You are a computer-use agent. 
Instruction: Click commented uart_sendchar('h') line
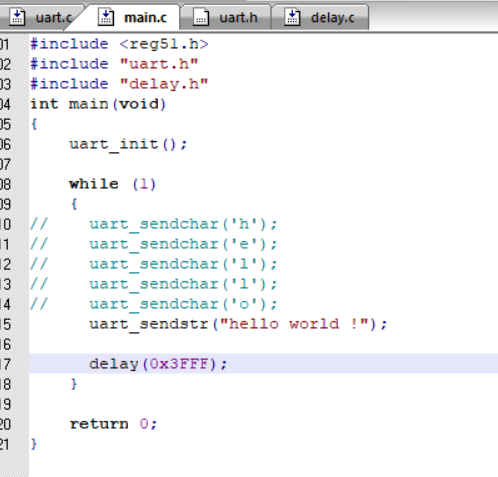153,224
